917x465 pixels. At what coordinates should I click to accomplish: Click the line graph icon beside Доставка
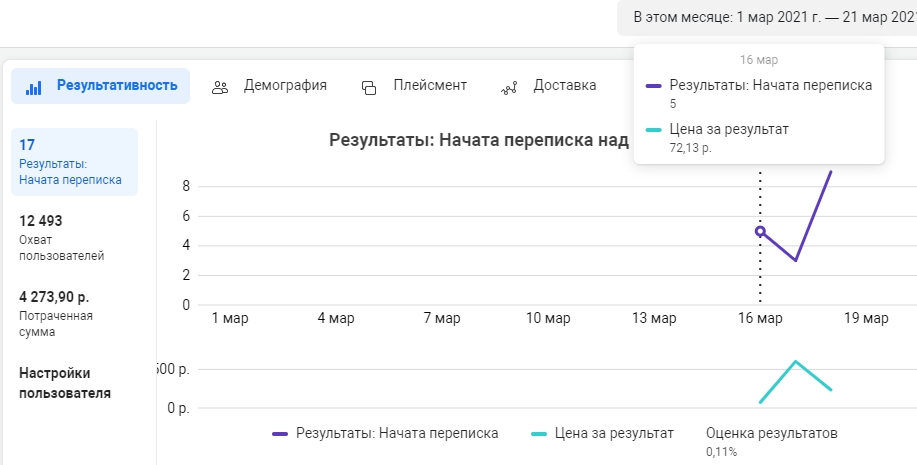509,88
